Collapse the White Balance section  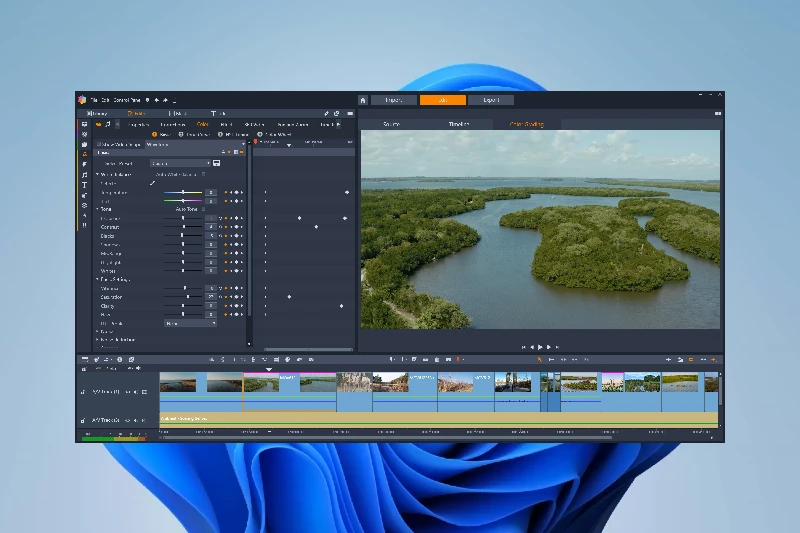(97, 174)
